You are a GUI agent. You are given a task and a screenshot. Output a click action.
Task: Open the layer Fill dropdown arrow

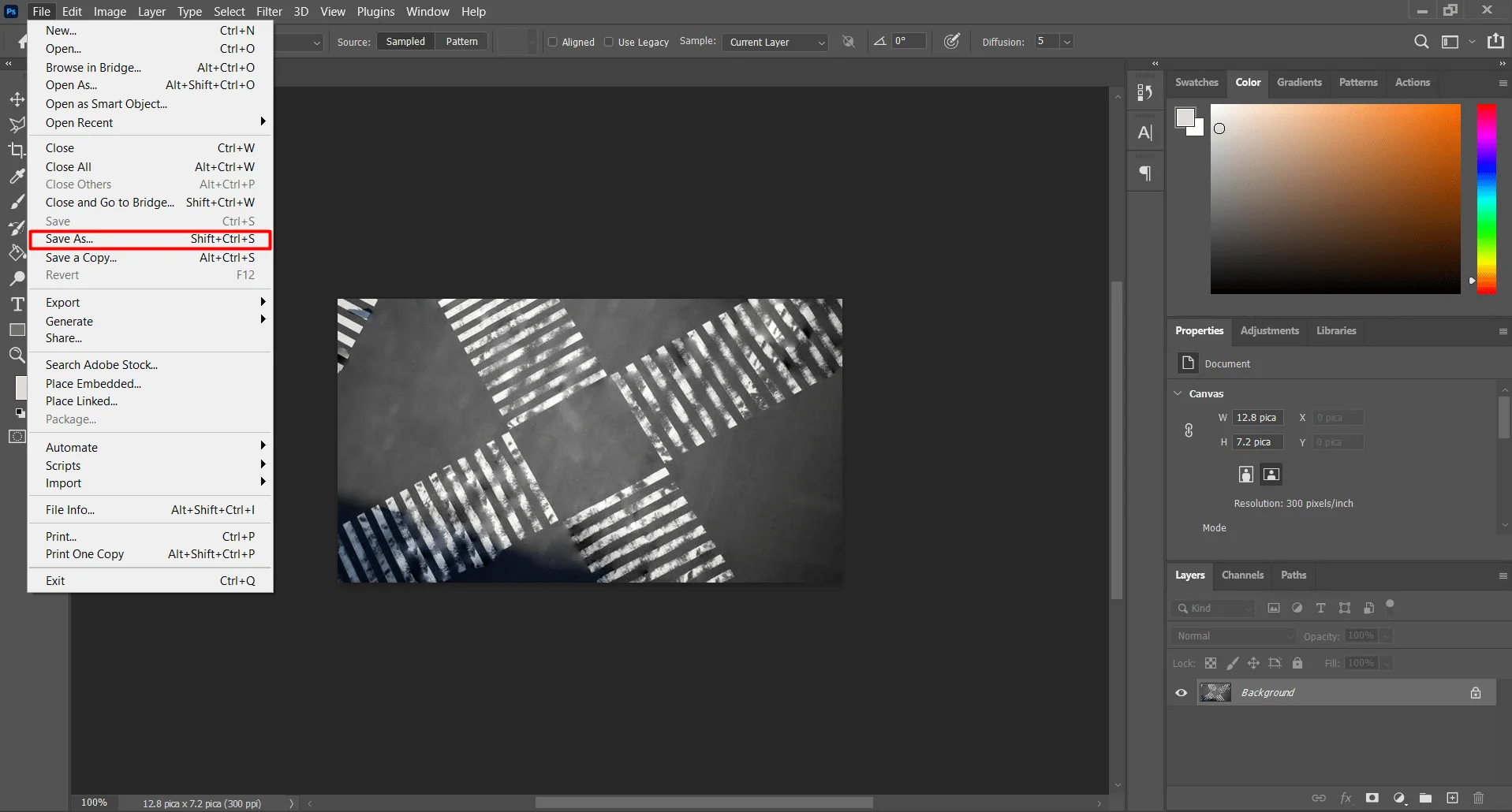pos(1387,663)
